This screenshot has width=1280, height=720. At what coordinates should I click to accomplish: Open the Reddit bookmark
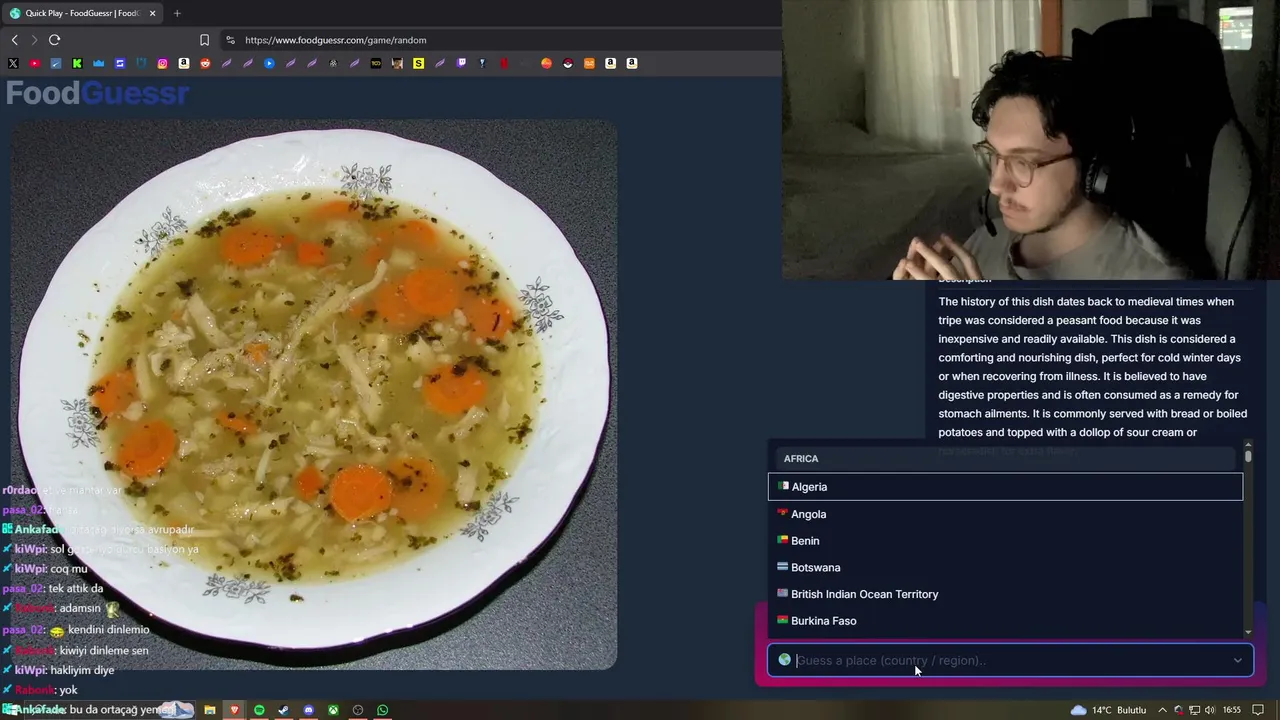click(205, 63)
